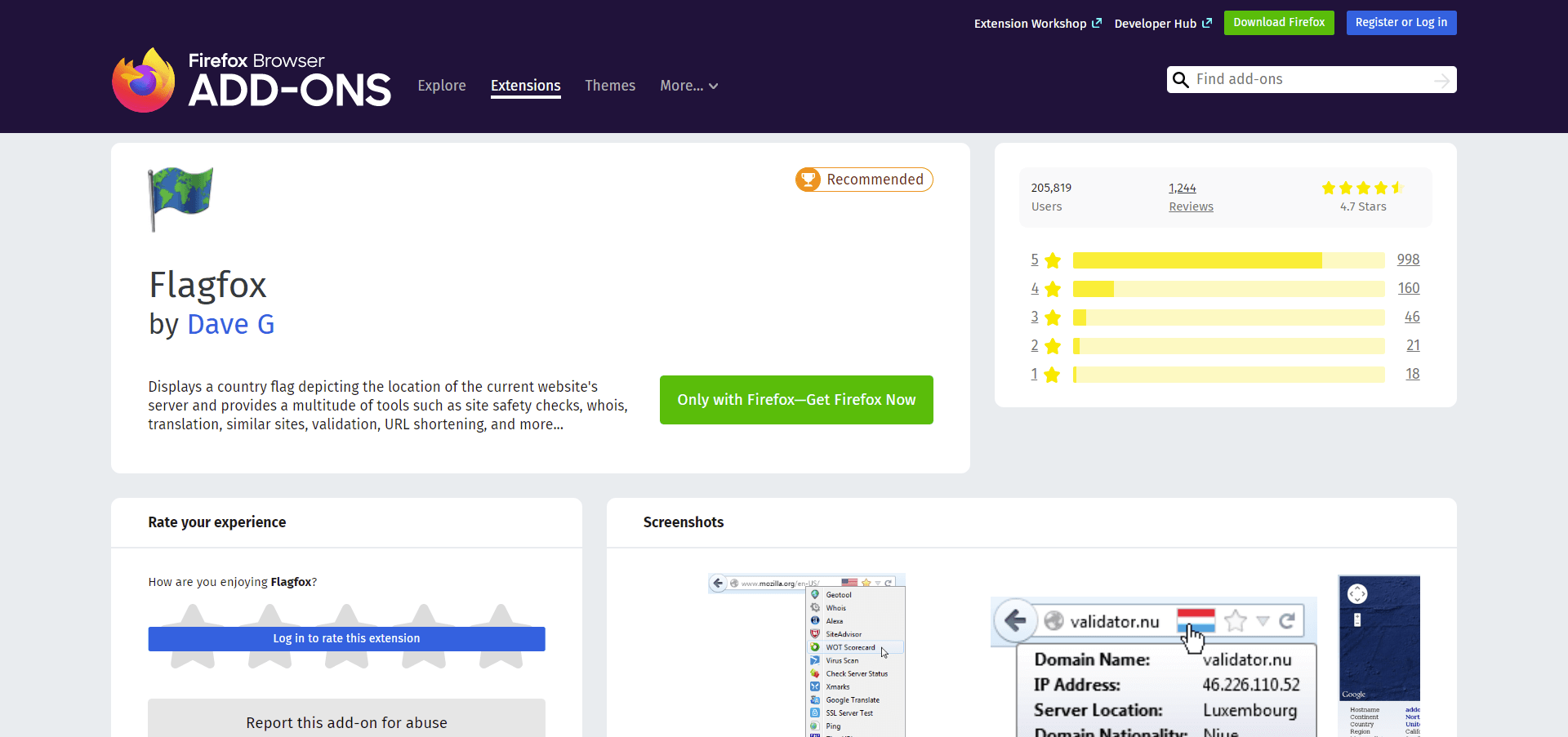This screenshot has height=737, width=1568.
Task: Click the star next to 3 rating
Action: [x=1053, y=317]
